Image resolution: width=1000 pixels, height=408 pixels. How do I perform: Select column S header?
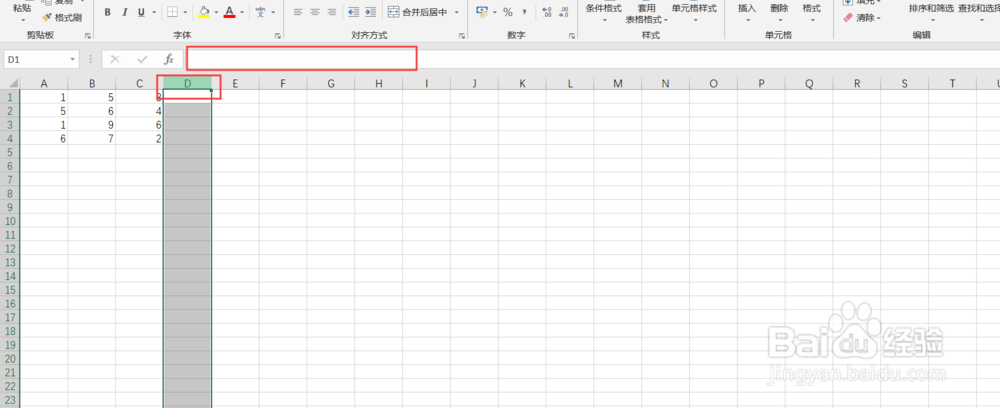904,84
